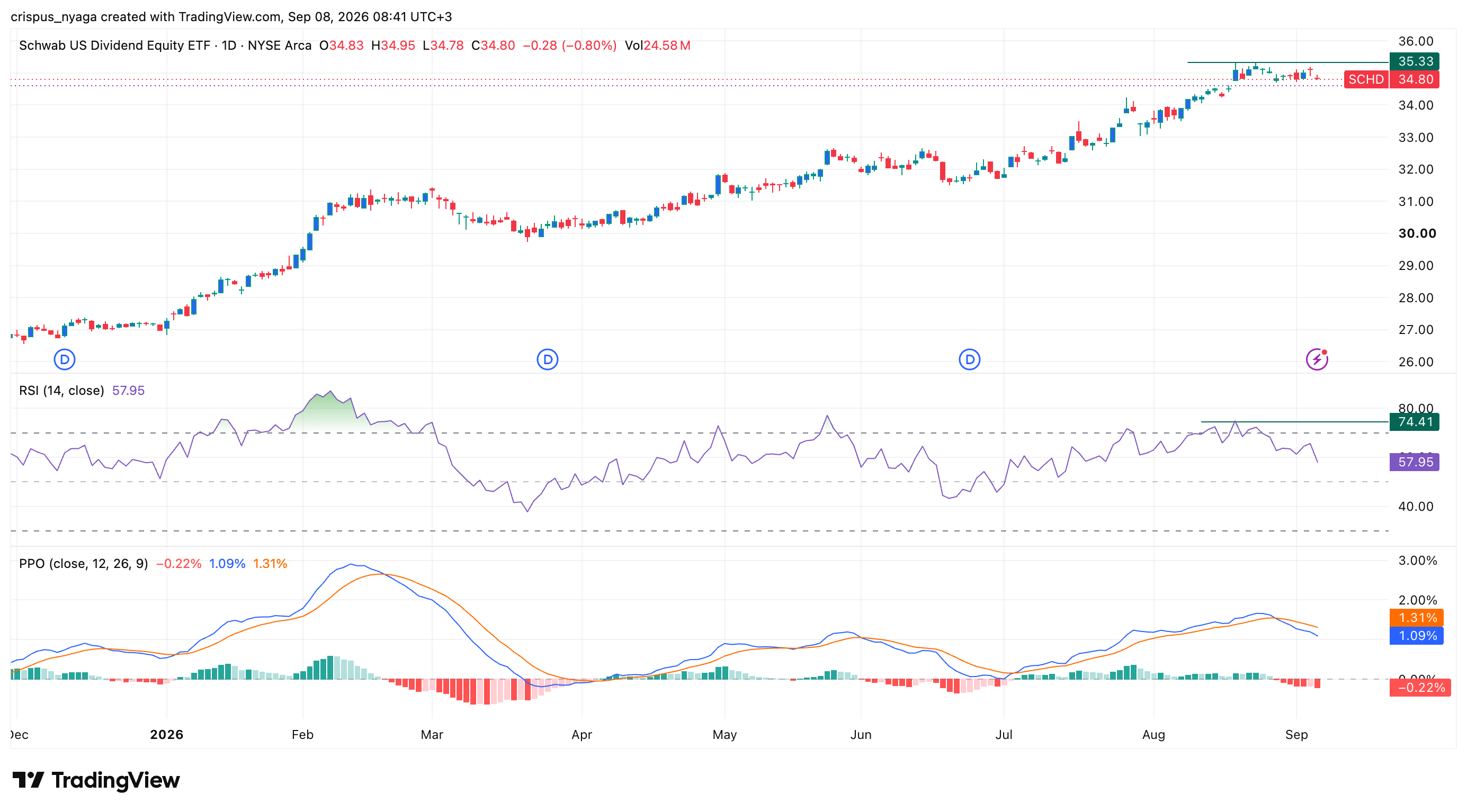Click the Aug label on the time axis
Image resolution: width=1467 pixels, height=812 pixels.
pos(1153,735)
